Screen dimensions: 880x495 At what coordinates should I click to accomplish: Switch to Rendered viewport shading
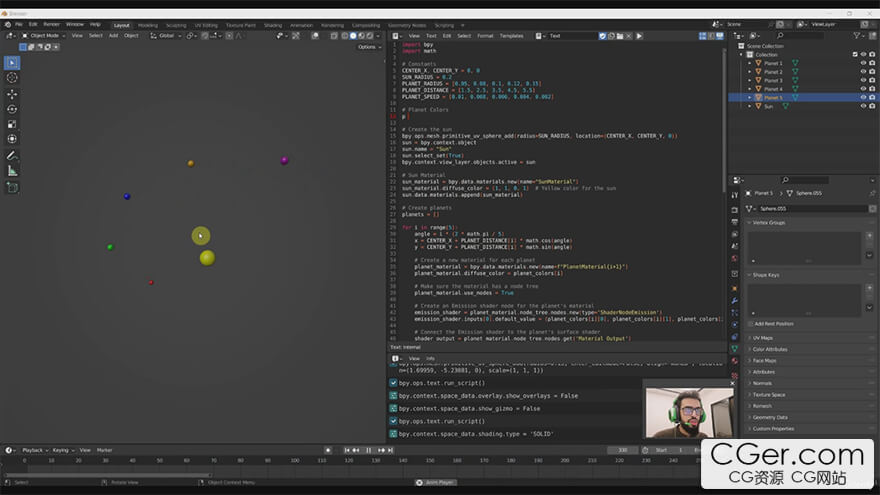click(x=370, y=36)
